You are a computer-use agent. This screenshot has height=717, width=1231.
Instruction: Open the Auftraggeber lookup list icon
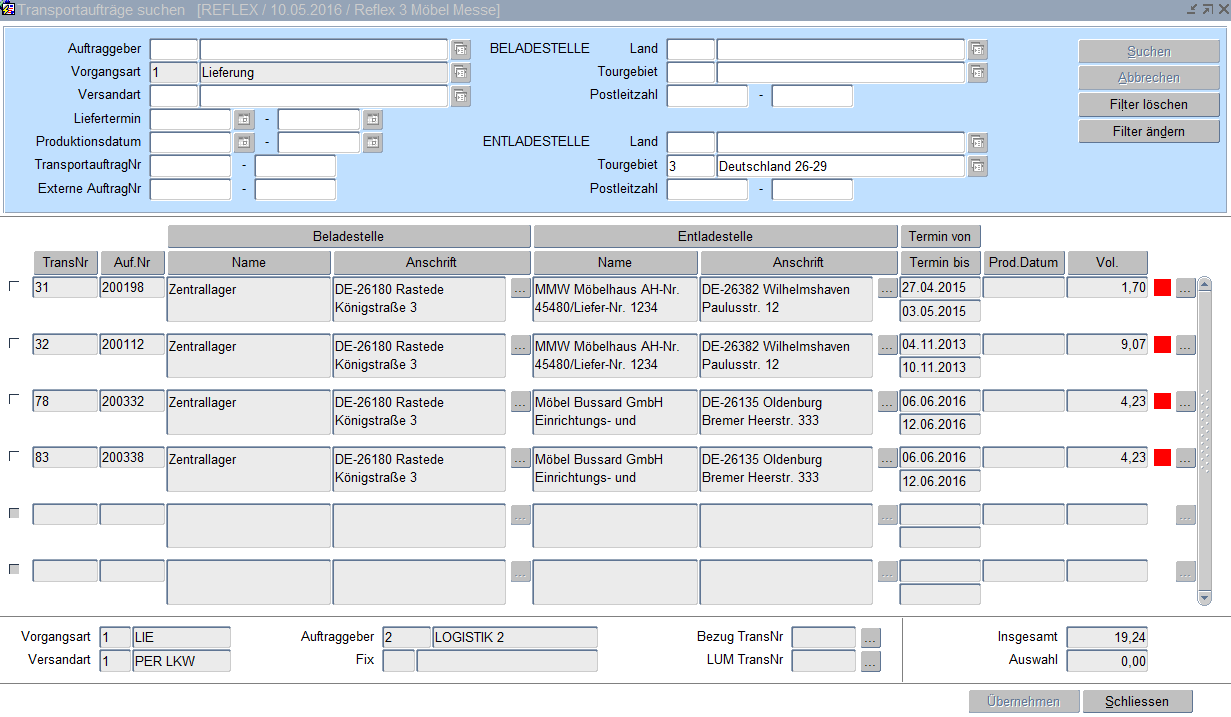(x=460, y=49)
